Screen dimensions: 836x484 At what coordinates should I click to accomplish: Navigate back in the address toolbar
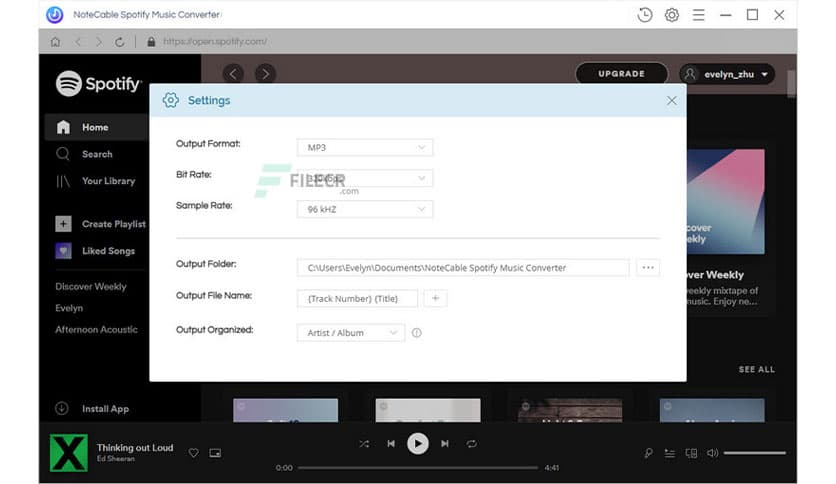pyautogui.click(x=78, y=42)
